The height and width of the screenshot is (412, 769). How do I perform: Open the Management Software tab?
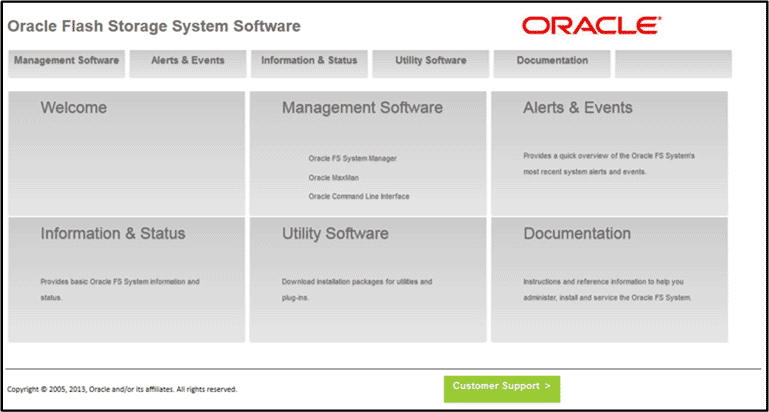click(x=66, y=63)
